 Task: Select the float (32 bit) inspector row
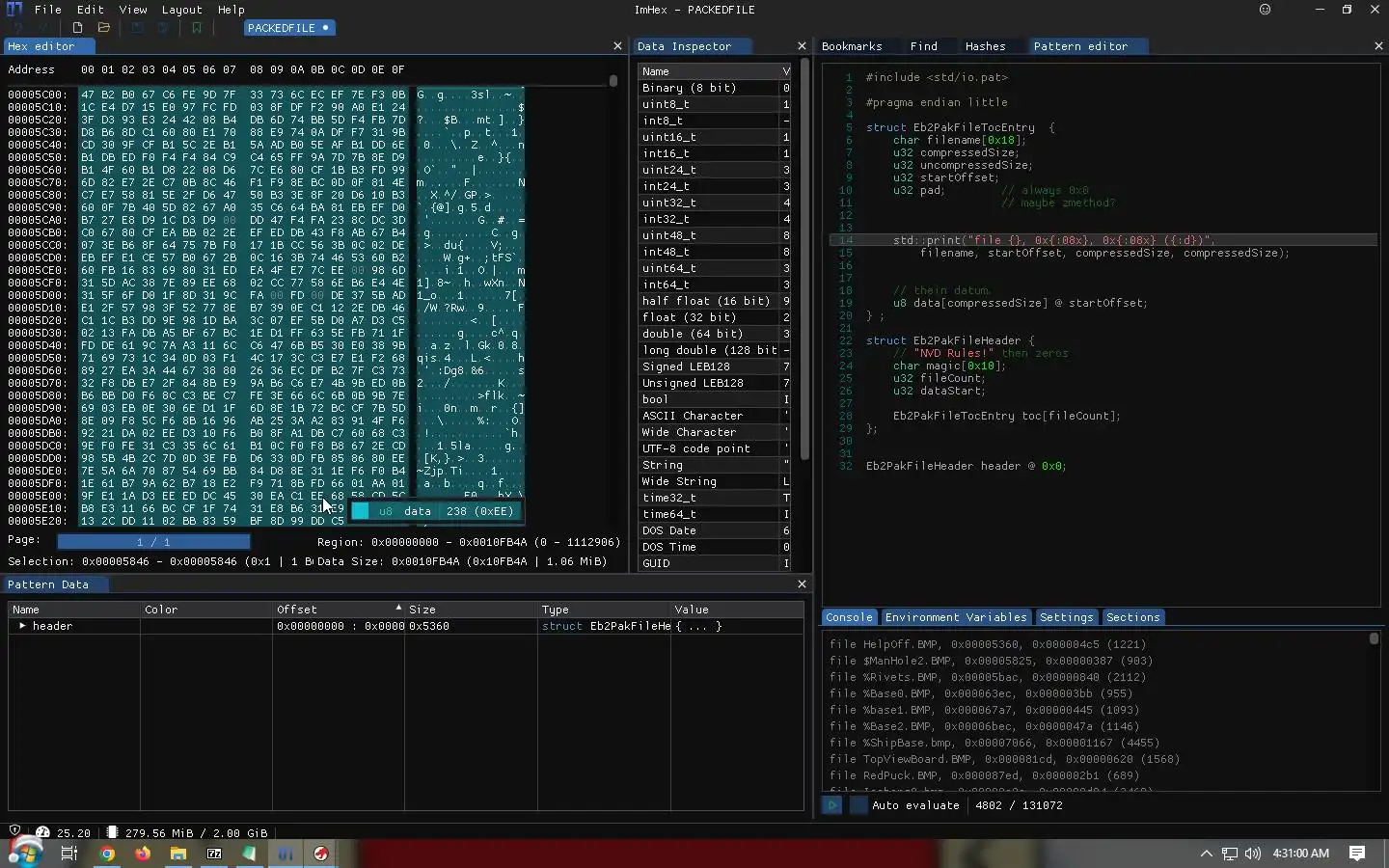[714, 317]
